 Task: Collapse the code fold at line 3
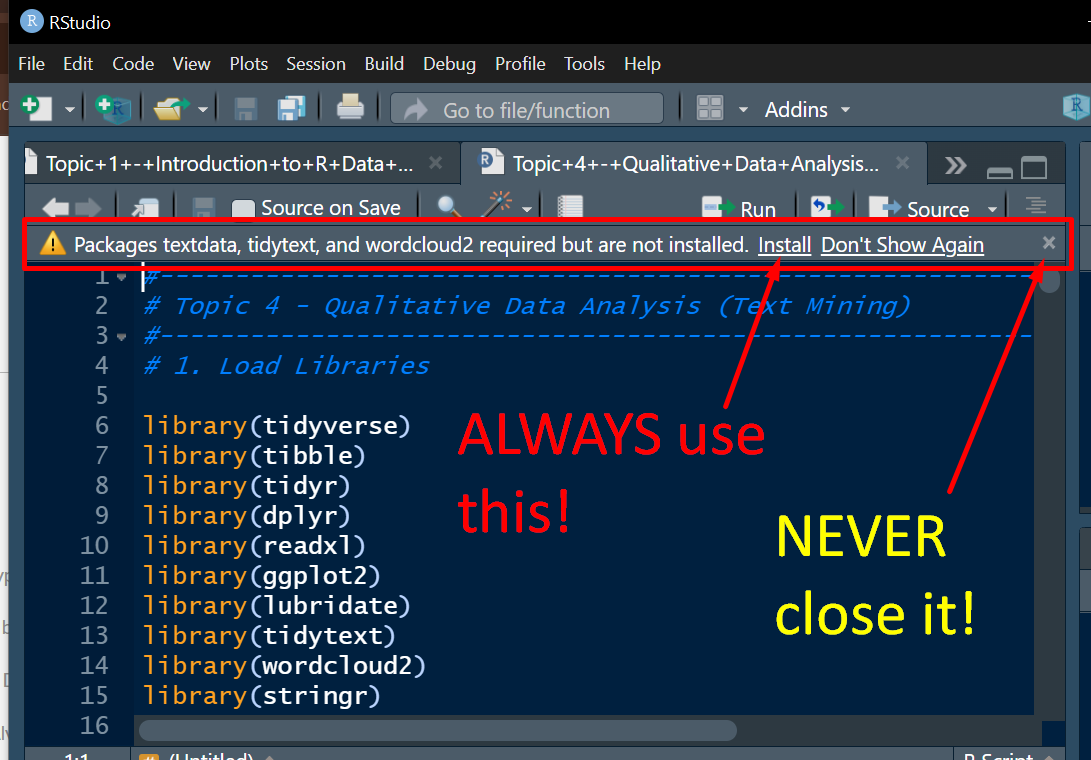point(122,337)
